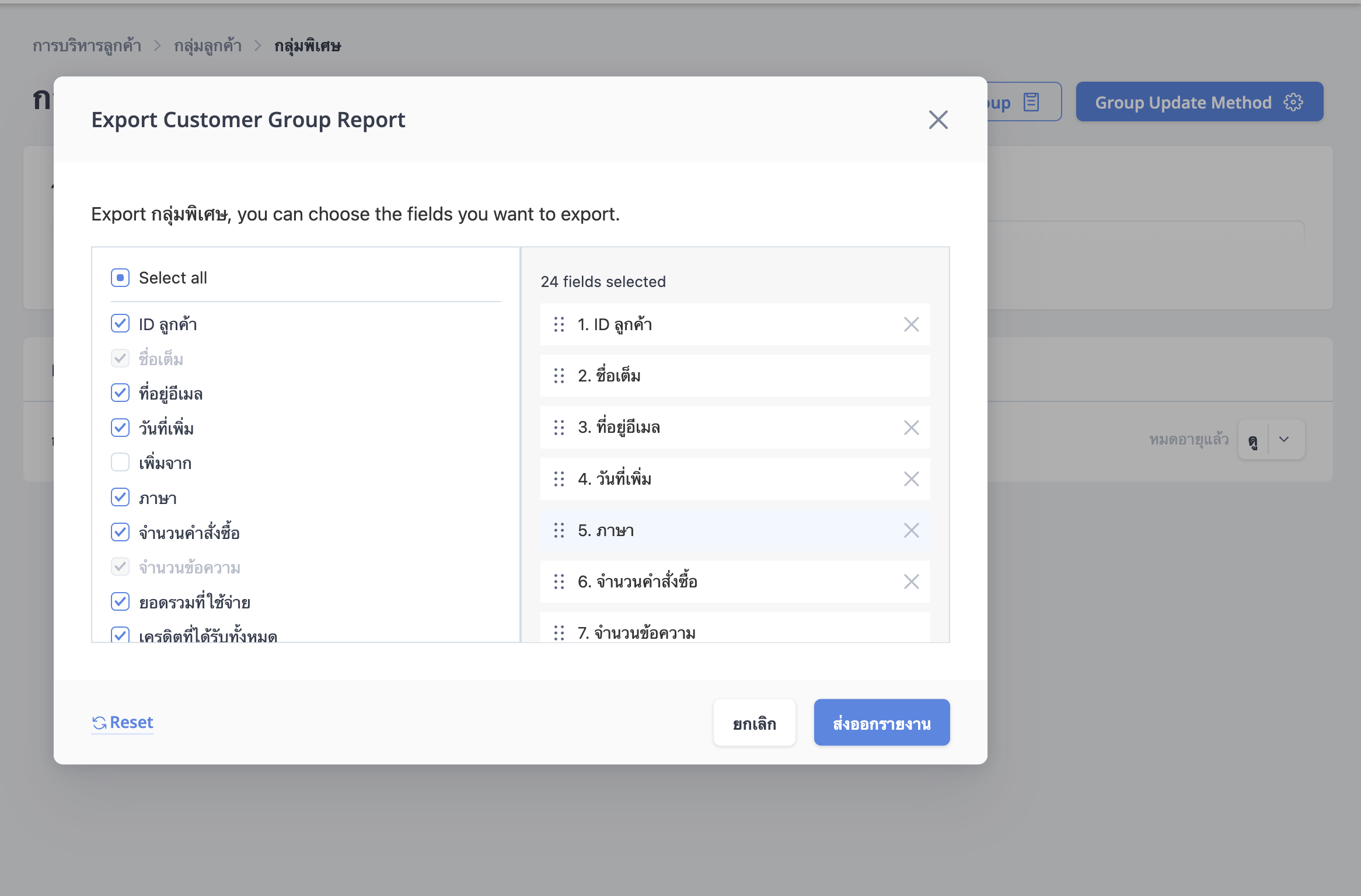Click the 'ดู' button in background page
This screenshot has height=896, width=1361.
pos(1252,439)
